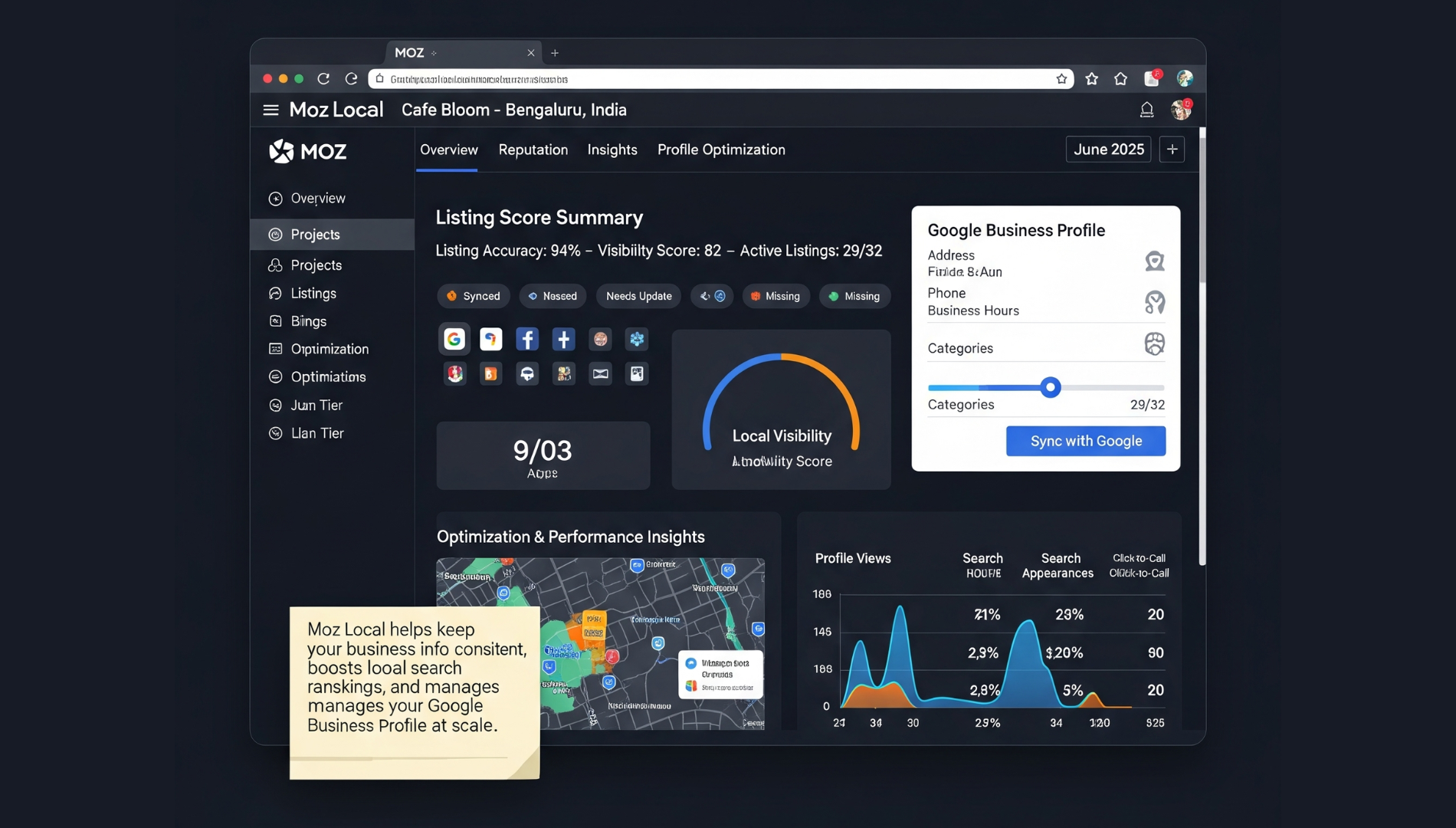Select the collage listing icon next to the envelope
The image size is (1456, 828).
coord(564,373)
